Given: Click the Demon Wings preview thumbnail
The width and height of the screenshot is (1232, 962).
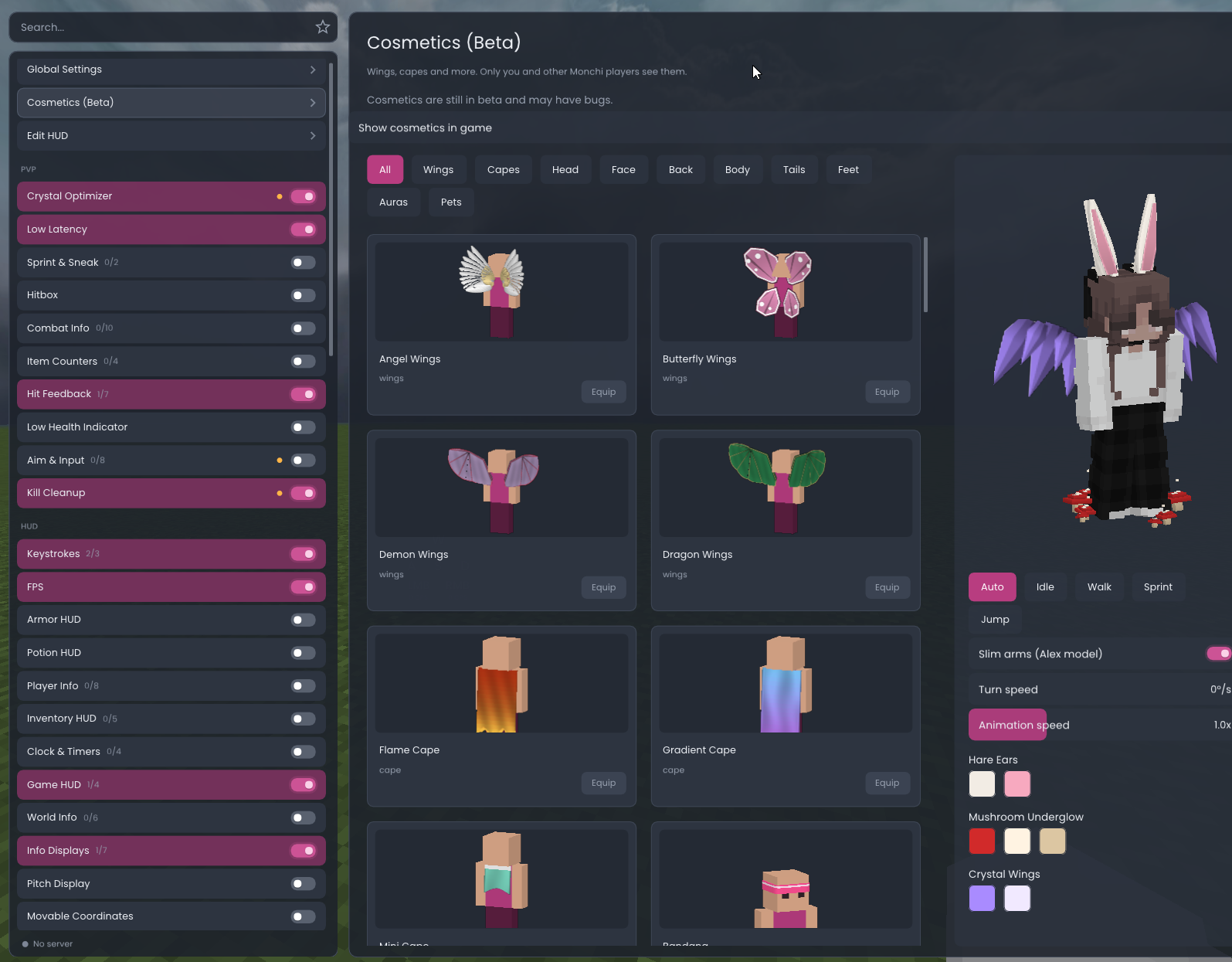Looking at the screenshot, I should pyautogui.click(x=501, y=488).
